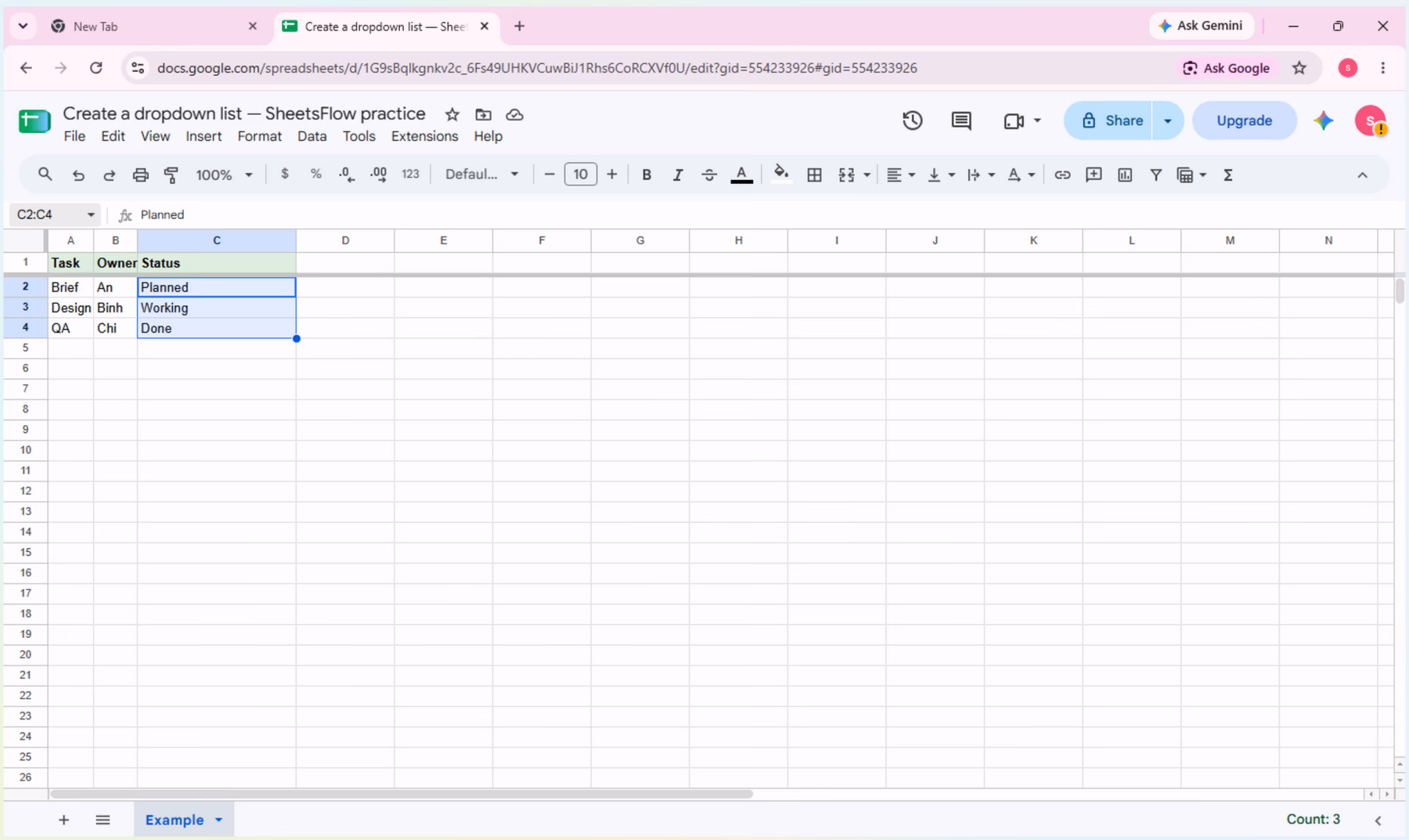Click the Insert comment icon

(1094, 175)
